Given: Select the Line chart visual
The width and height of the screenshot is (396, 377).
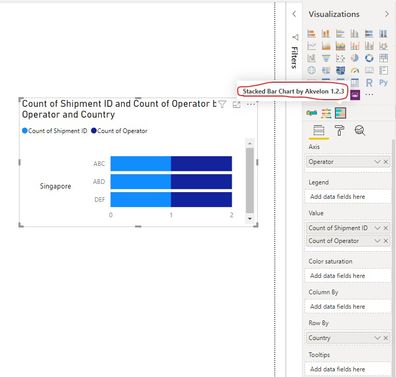Looking at the screenshot, I should point(311,46).
